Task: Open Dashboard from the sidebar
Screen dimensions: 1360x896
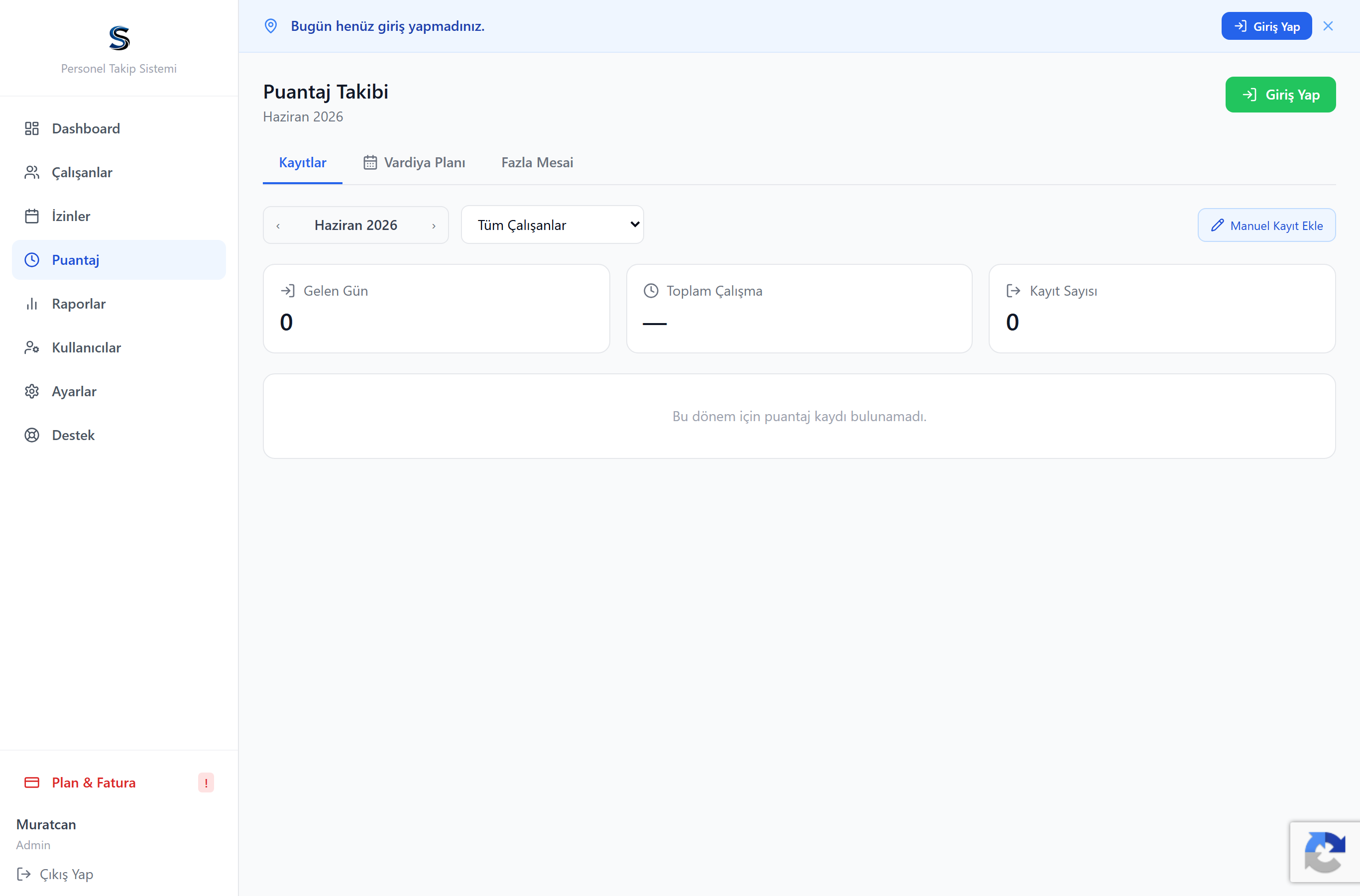Action: [119, 128]
